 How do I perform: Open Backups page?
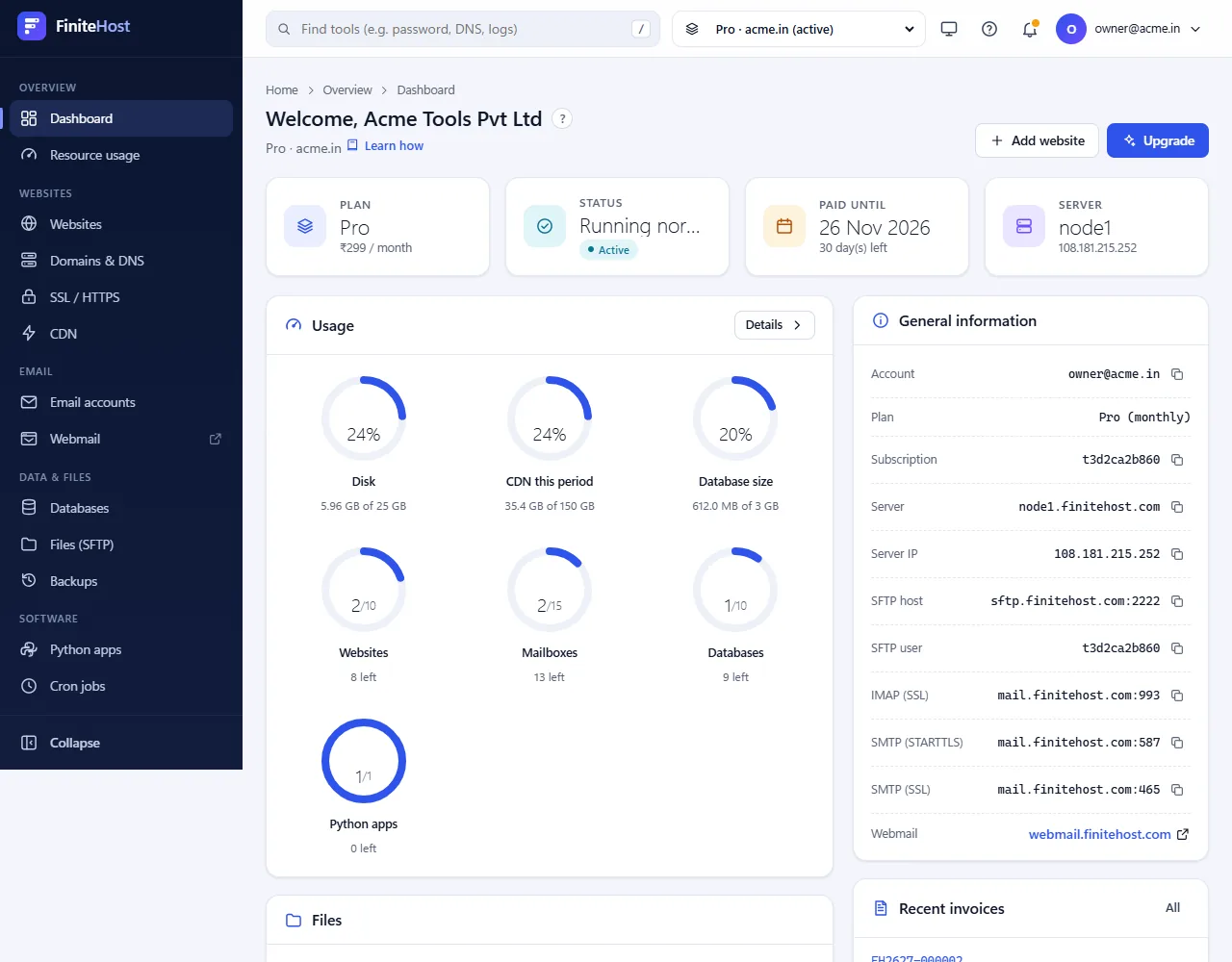[121, 581]
